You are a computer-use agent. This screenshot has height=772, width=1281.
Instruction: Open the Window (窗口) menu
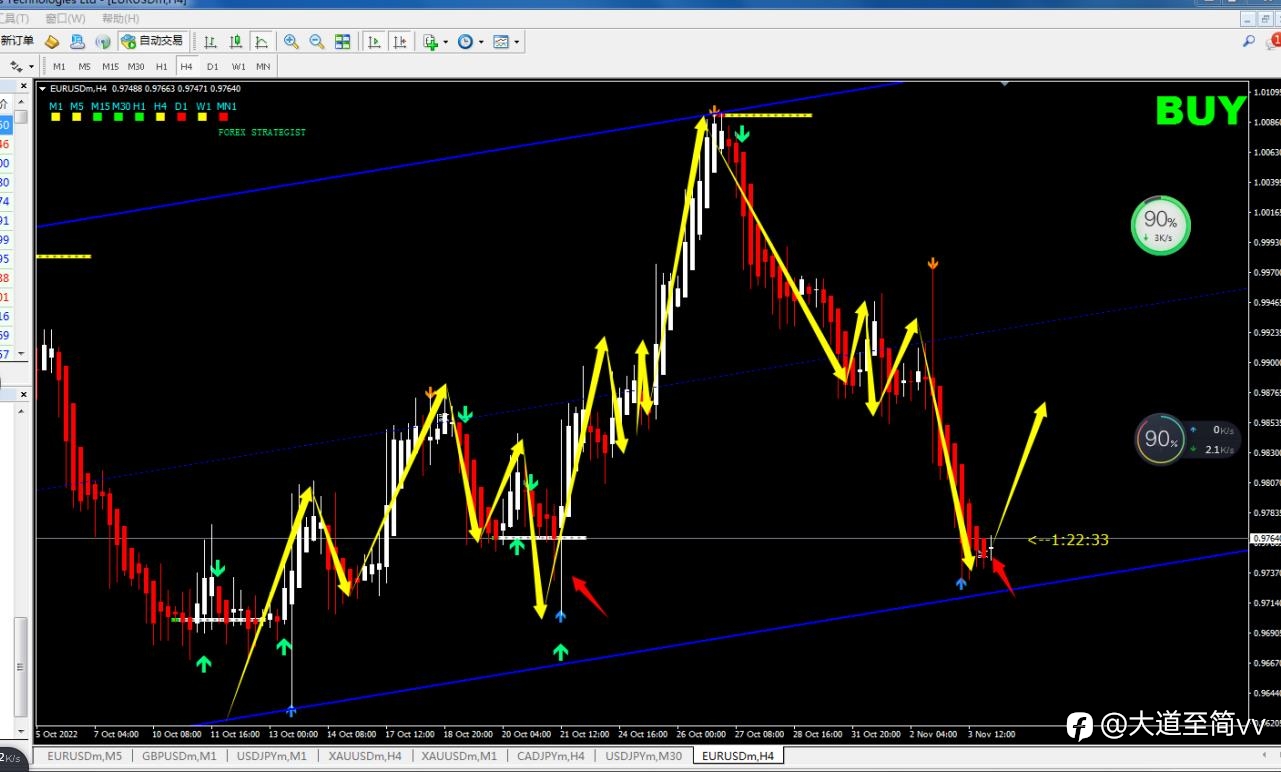pyautogui.click(x=66, y=18)
